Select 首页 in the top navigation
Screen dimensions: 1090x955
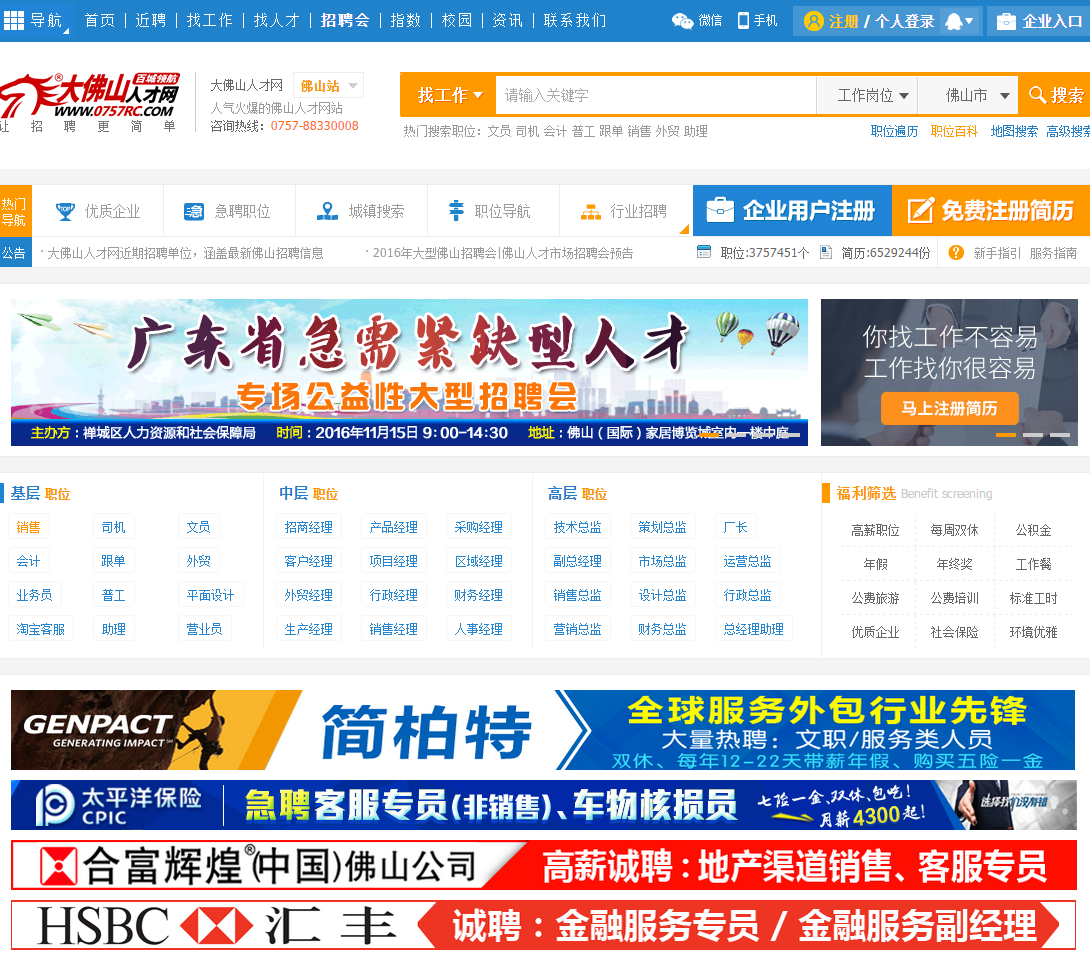pos(99,20)
